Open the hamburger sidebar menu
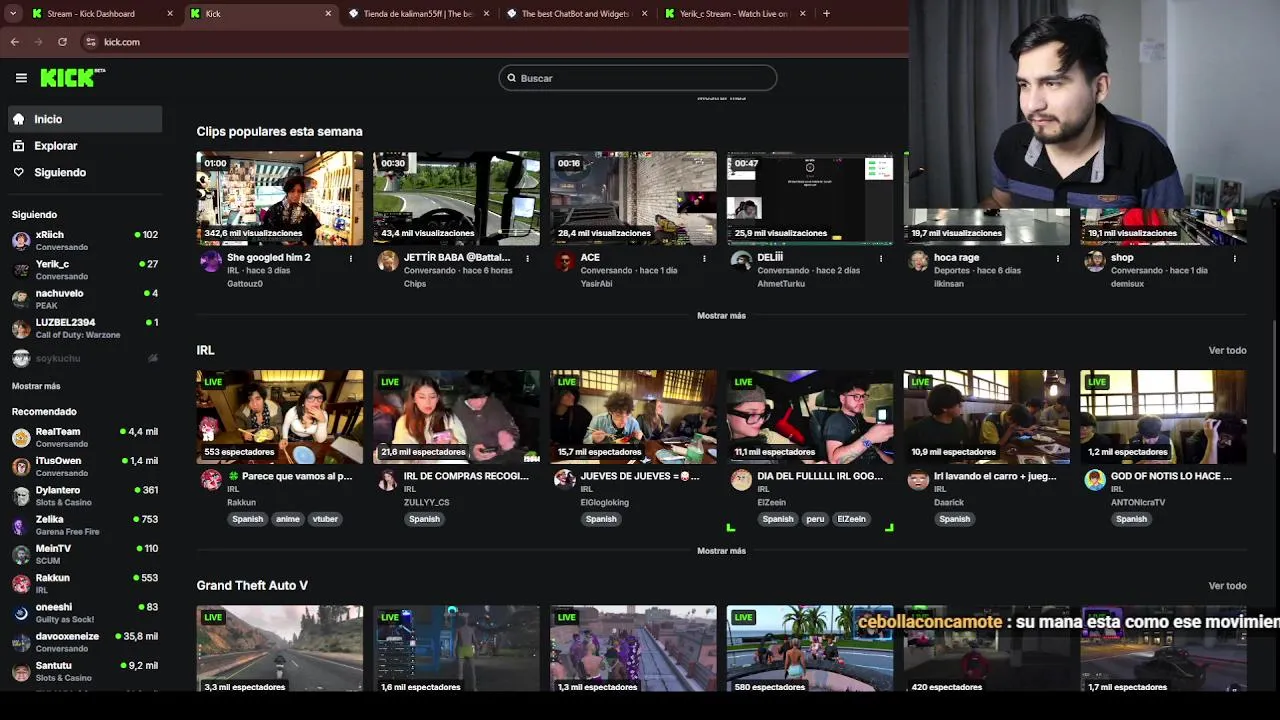Screen dimensions: 1280x720 coord(21,77)
